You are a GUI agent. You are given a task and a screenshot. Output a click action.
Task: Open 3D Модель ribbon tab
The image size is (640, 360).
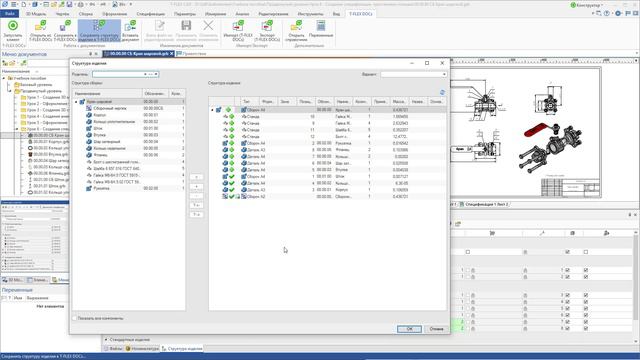tap(36, 14)
